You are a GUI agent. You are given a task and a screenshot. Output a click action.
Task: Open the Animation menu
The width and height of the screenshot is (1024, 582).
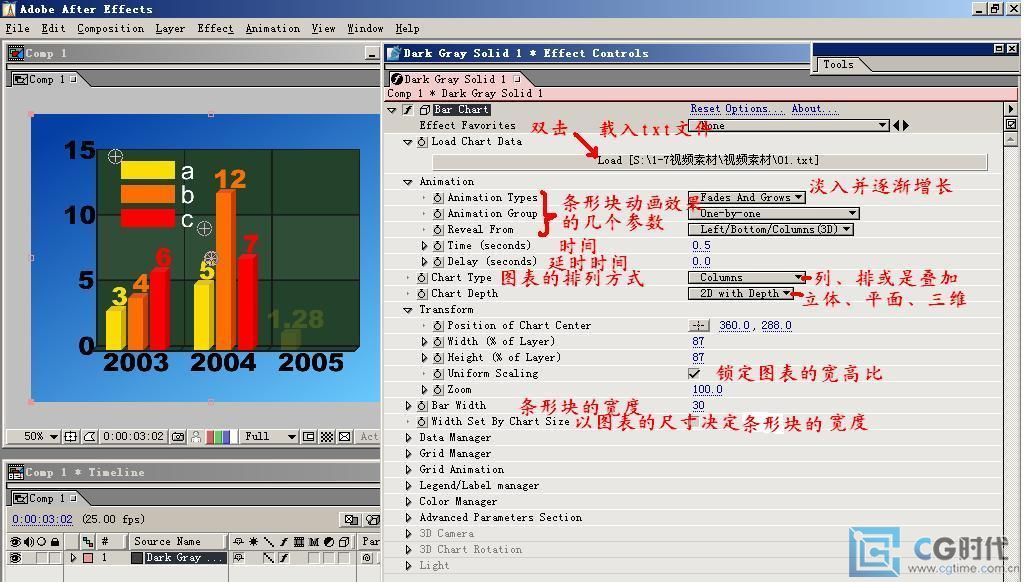point(272,28)
